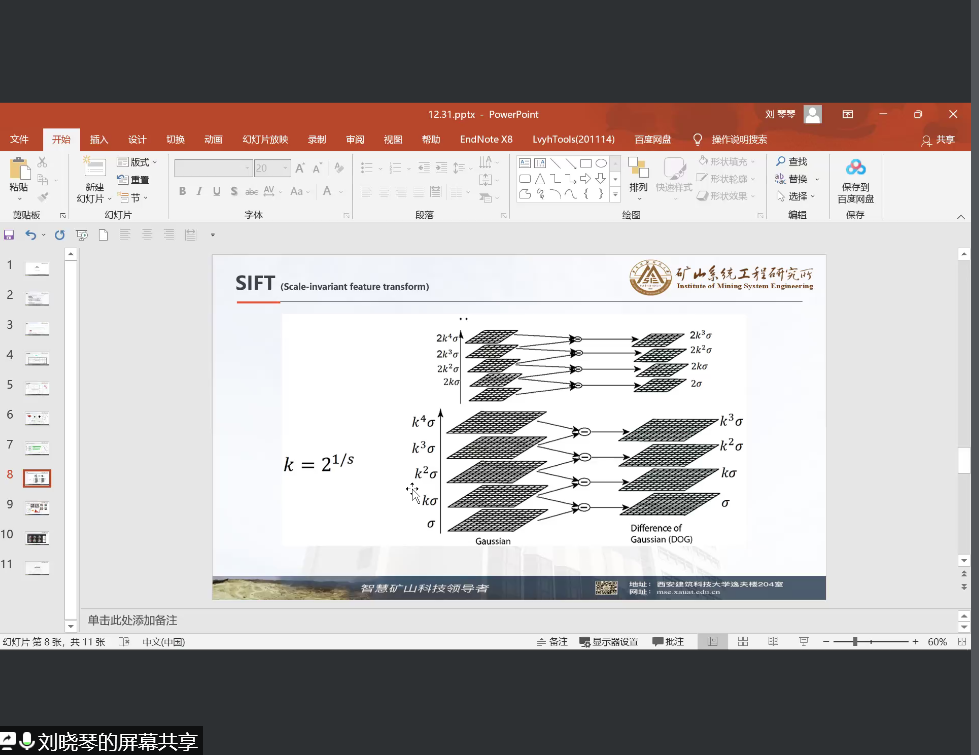979x755 pixels.
Task: Switch to Normal view icon
Action: [712, 641]
